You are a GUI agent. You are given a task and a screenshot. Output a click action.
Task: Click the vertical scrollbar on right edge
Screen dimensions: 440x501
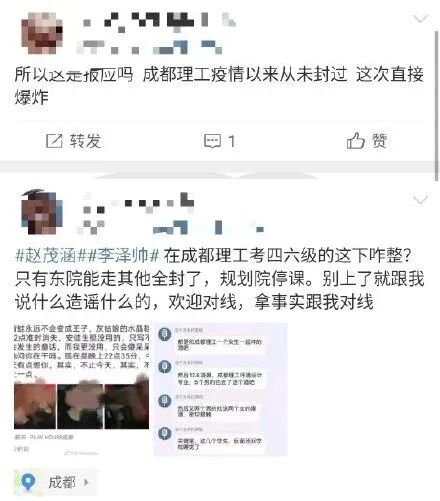436,106
